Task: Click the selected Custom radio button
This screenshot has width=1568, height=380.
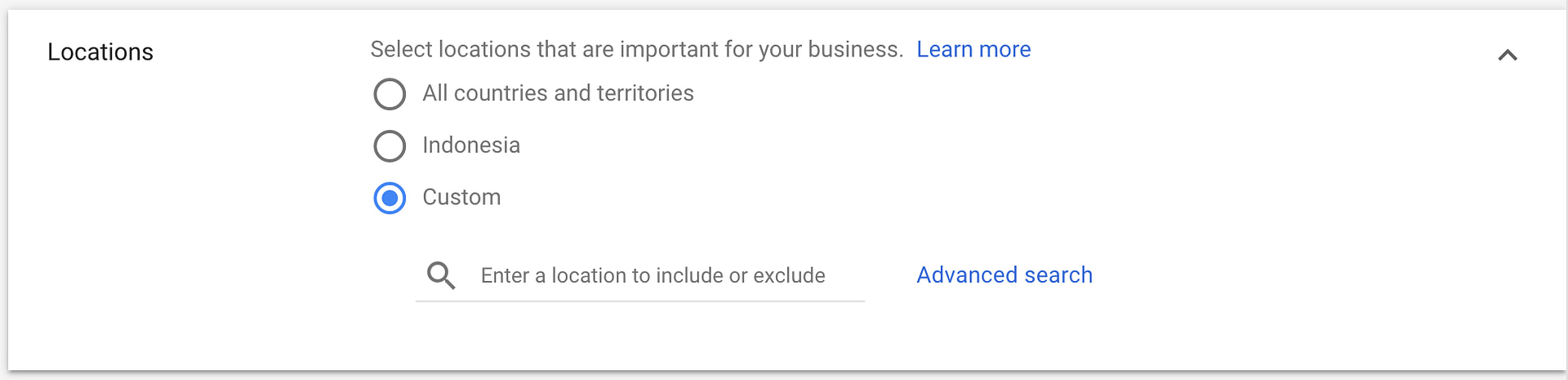Action: (x=390, y=198)
